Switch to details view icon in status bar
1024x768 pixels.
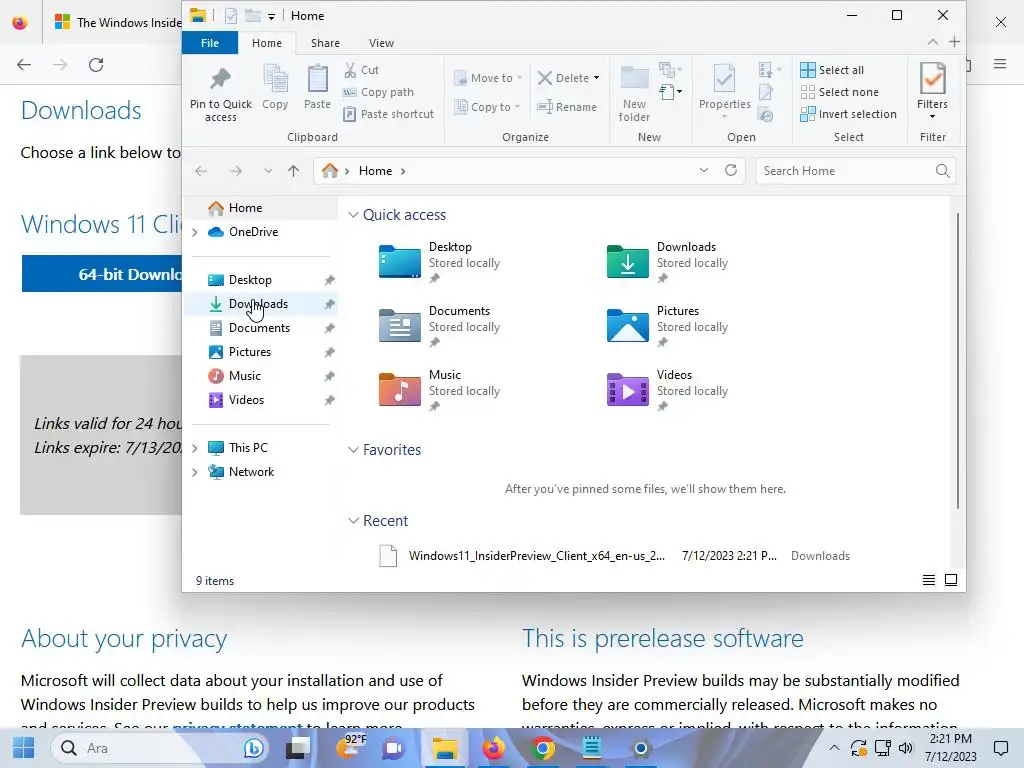[x=929, y=580]
